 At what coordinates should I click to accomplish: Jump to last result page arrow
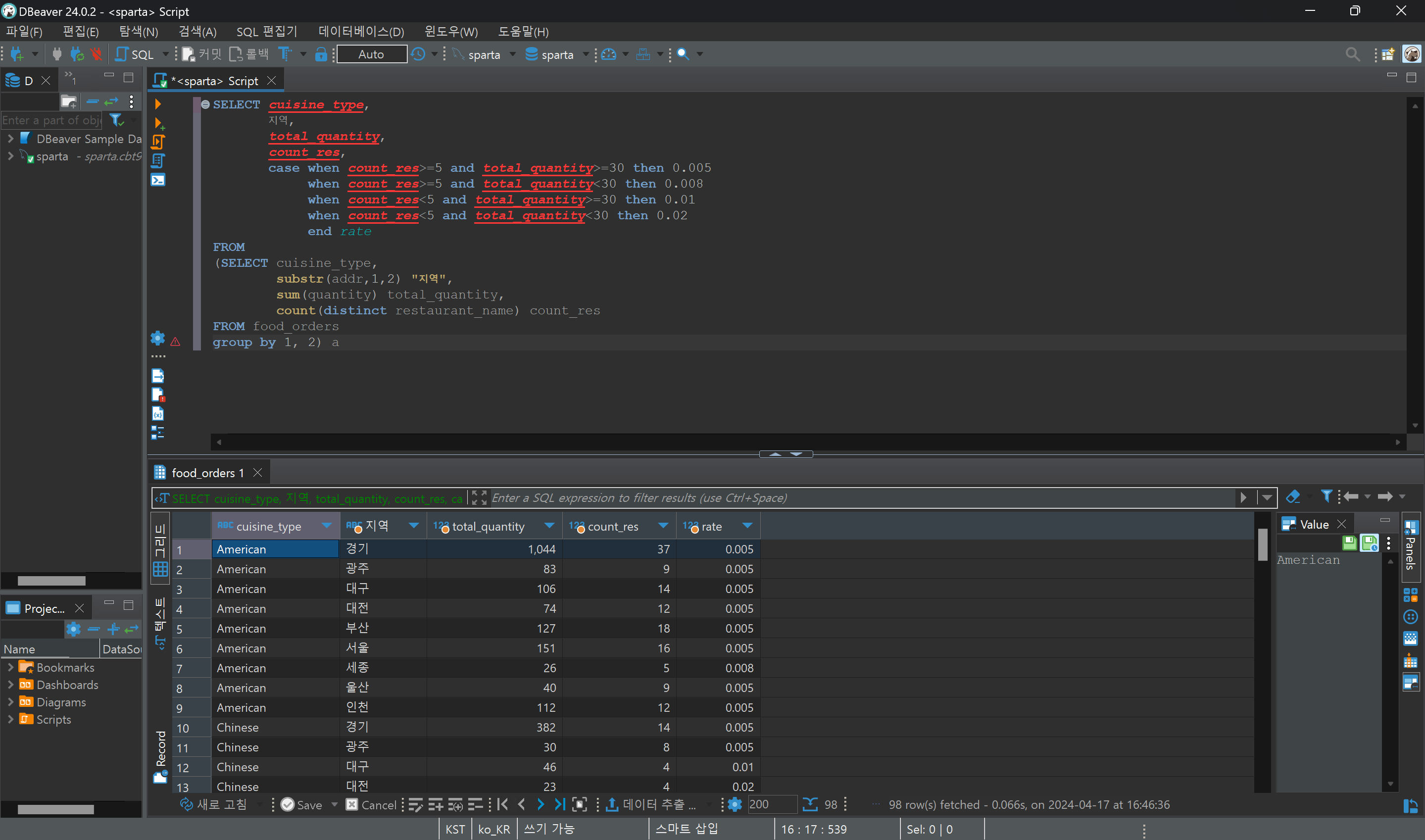click(559, 804)
